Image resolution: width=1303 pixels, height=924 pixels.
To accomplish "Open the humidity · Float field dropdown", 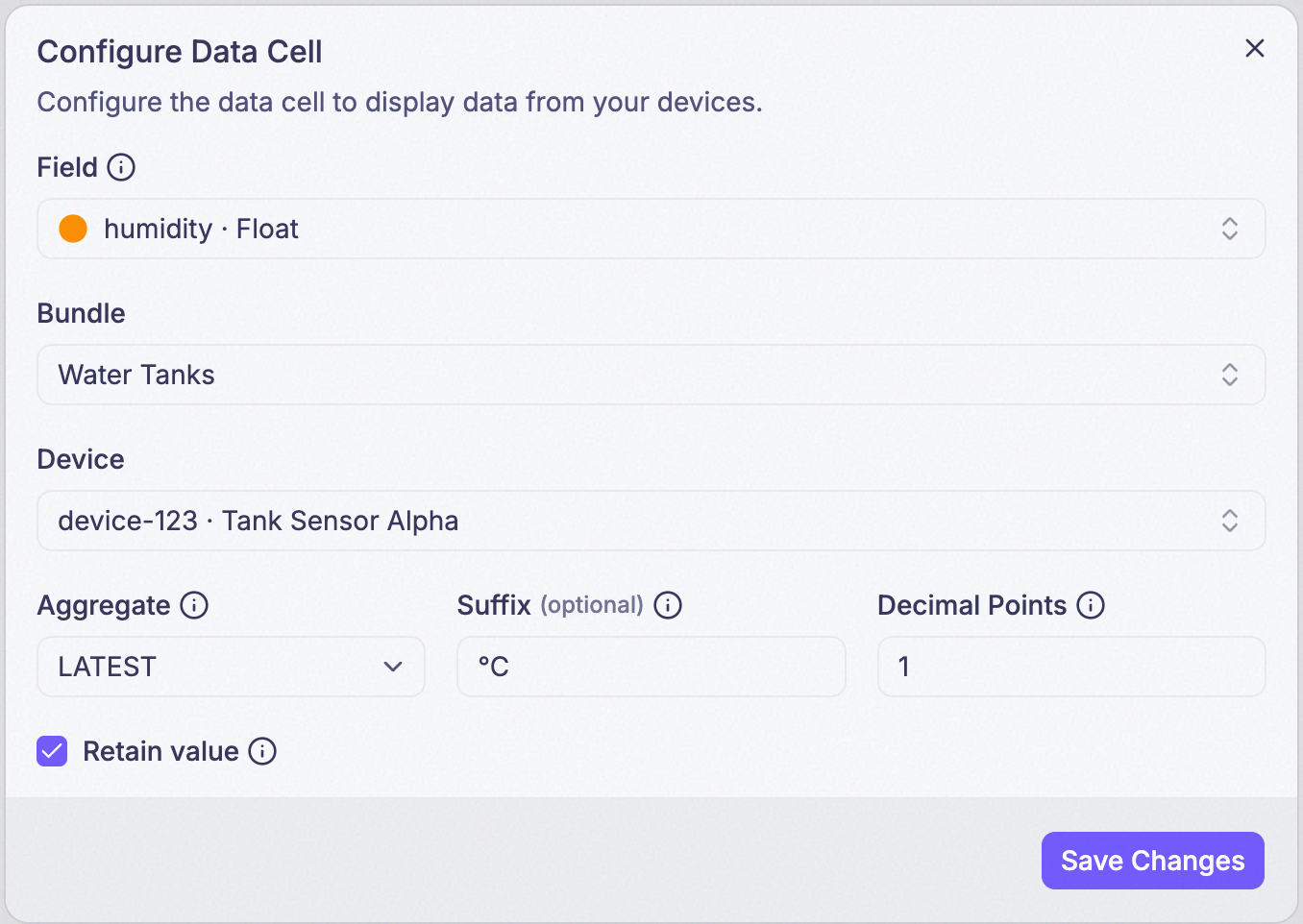I will pos(651,229).
